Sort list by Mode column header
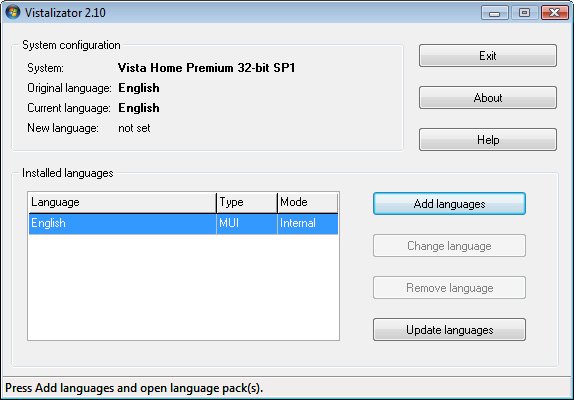The height and width of the screenshot is (400, 574). point(308,202)
